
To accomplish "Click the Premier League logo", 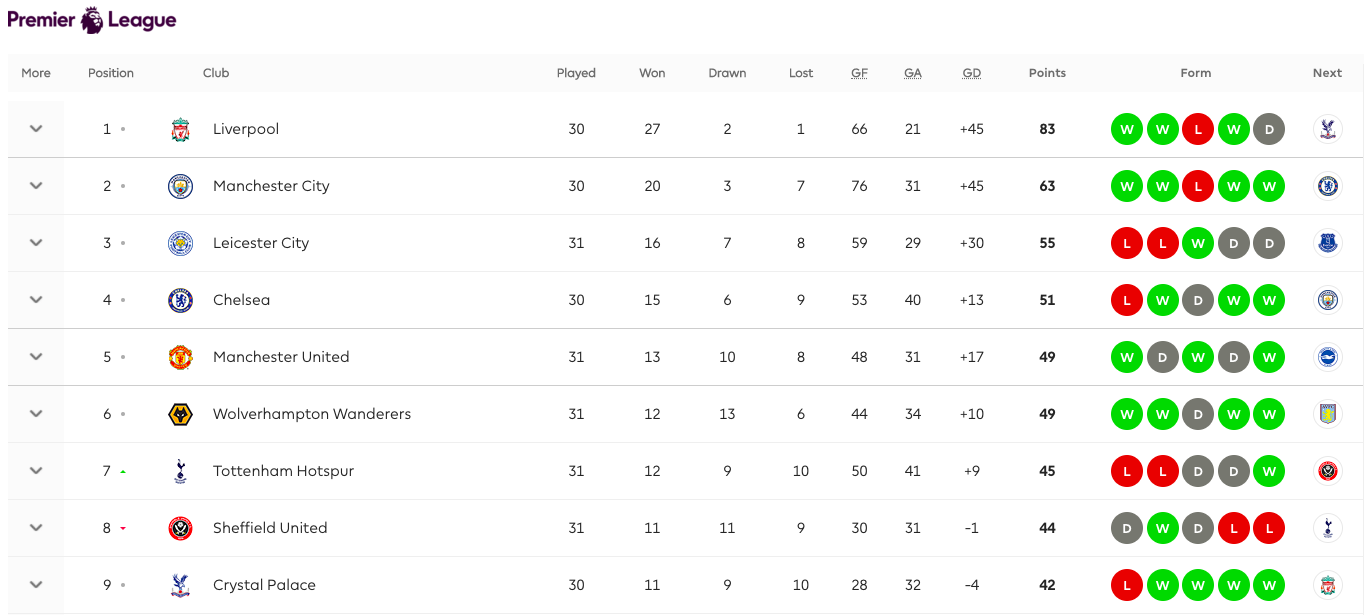I will pyautogui.click(x=92, y=20).
